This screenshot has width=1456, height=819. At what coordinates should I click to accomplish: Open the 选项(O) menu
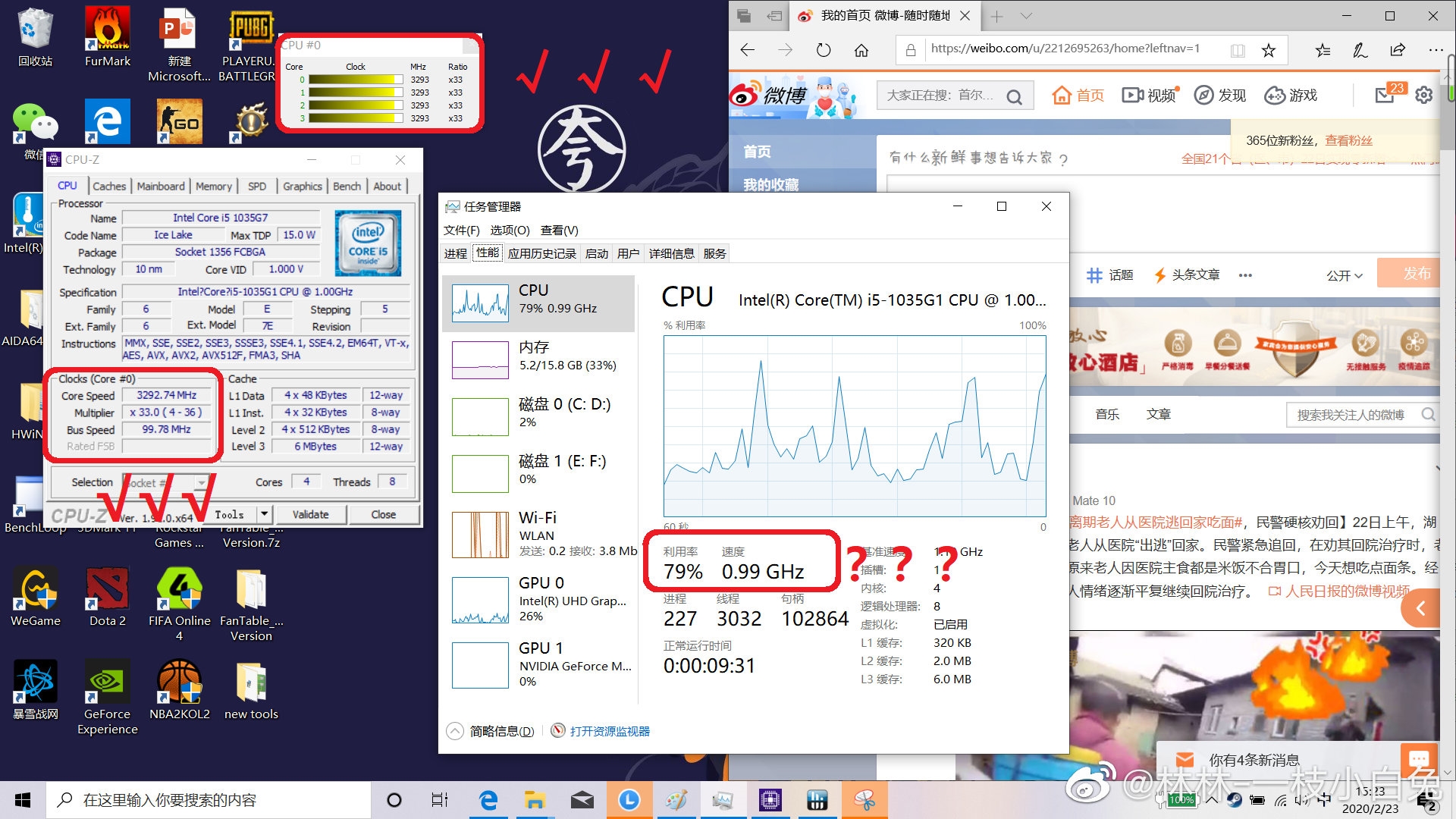(x=509, y=230)
